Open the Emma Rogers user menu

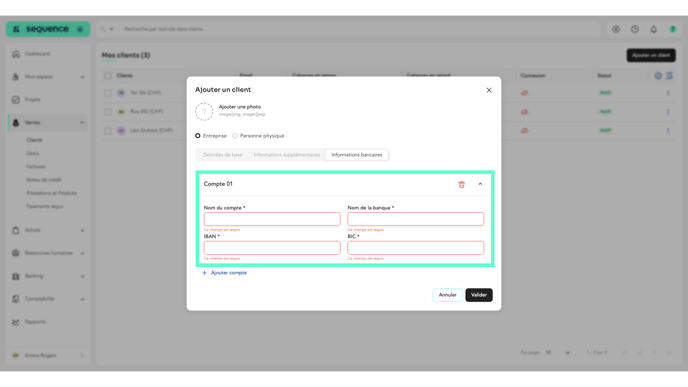(x=48, y=355)
